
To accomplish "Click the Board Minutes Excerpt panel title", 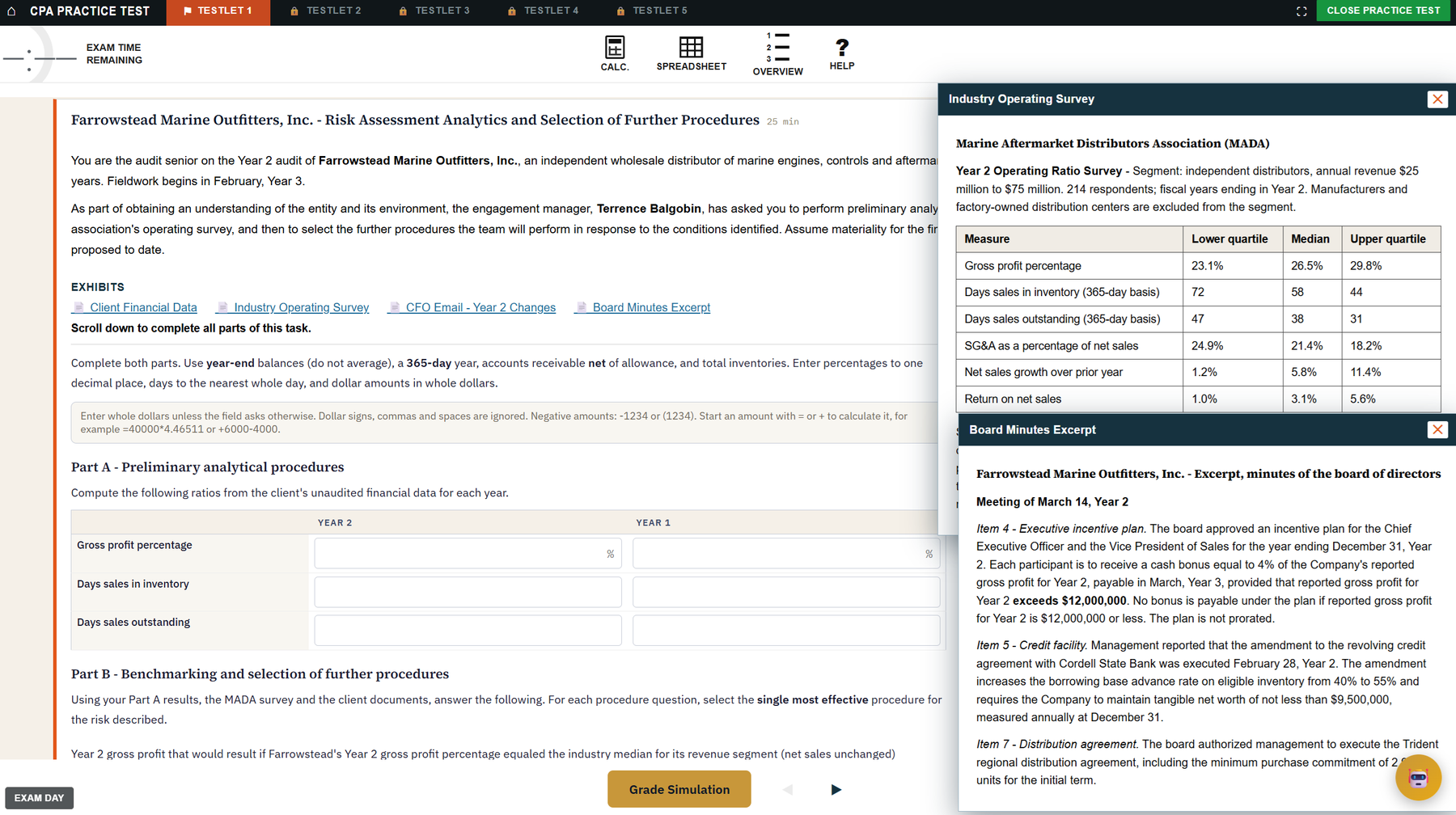I will [1032, 429].
